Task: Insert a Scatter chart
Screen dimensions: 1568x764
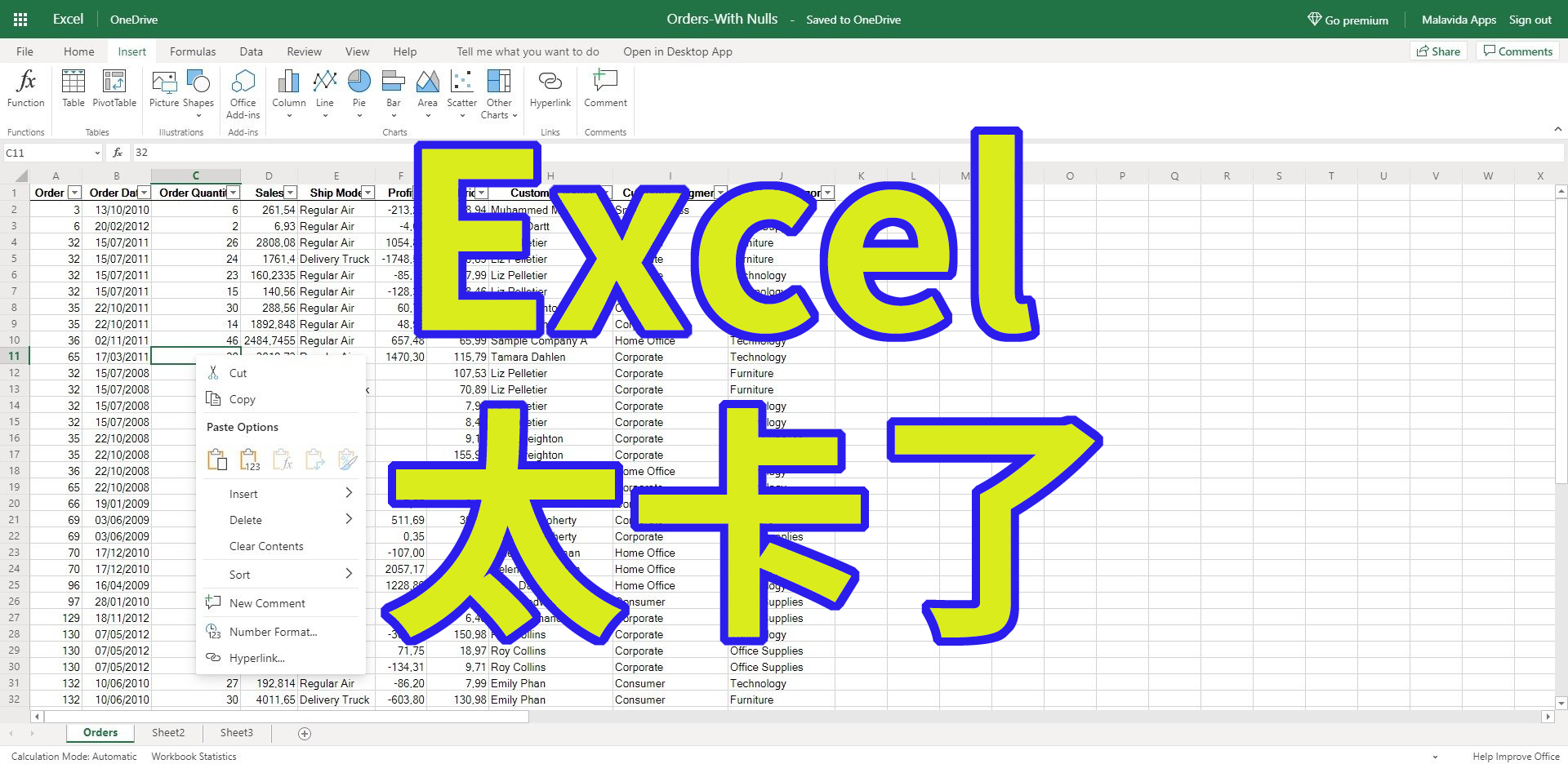Action: tap(462, 93)
